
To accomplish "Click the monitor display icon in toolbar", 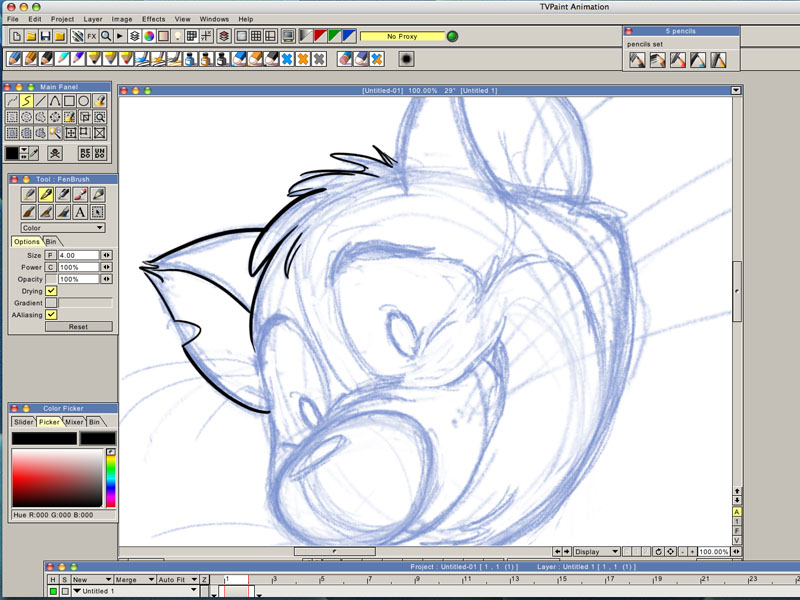I will [x=288, y=36].
